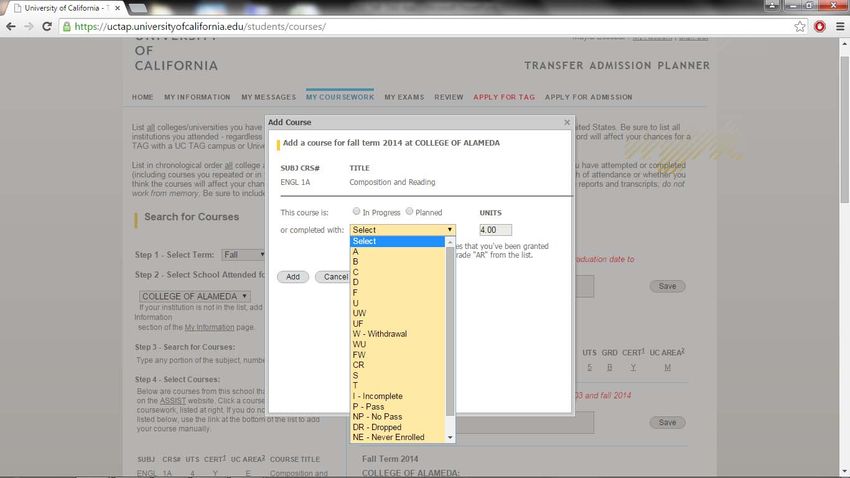
Task: Select the In Progress radio button
Action: point(356,211)
